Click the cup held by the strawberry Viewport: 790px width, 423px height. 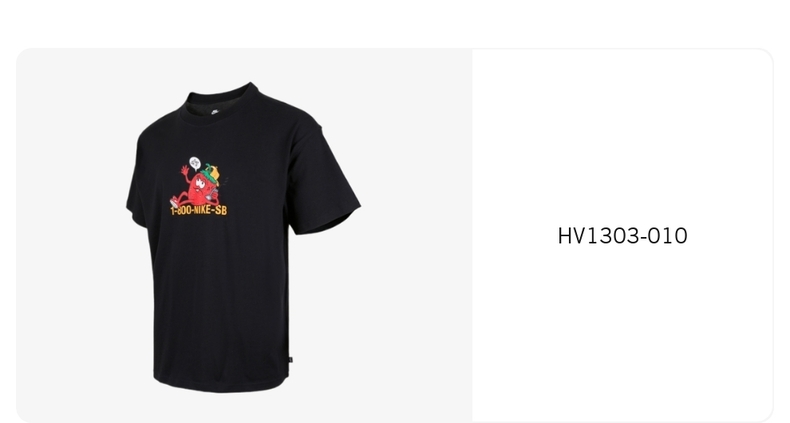[x=214, y=194]
